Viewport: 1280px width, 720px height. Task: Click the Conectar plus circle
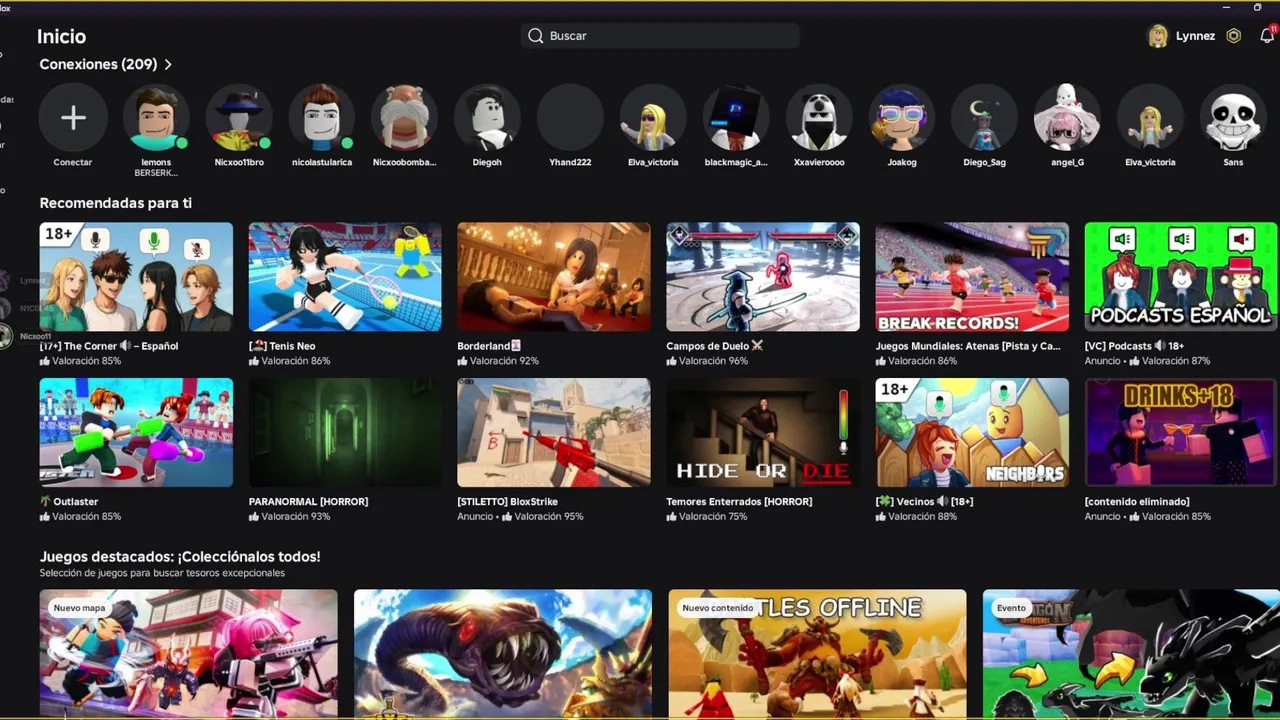coord(73,118)
